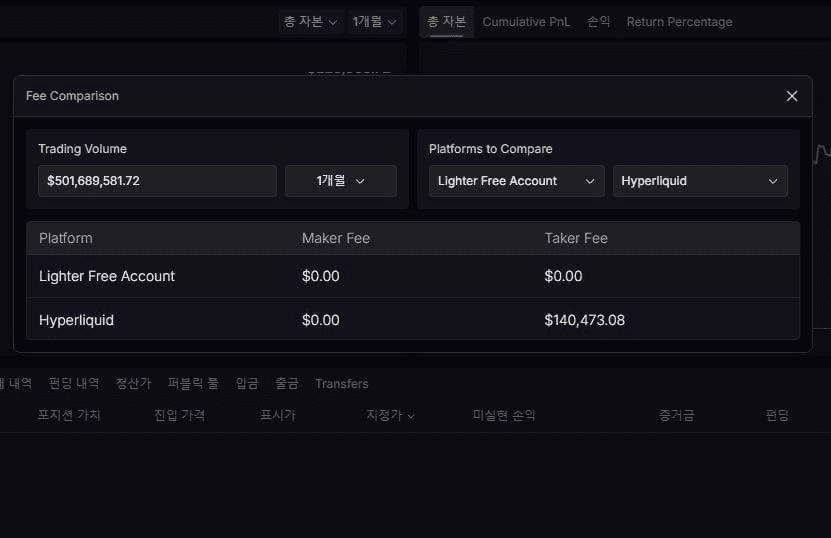The image size is (831, 538).
Task: Switch to the 퍼블릭 풀 tab
Action: (193, 384)
